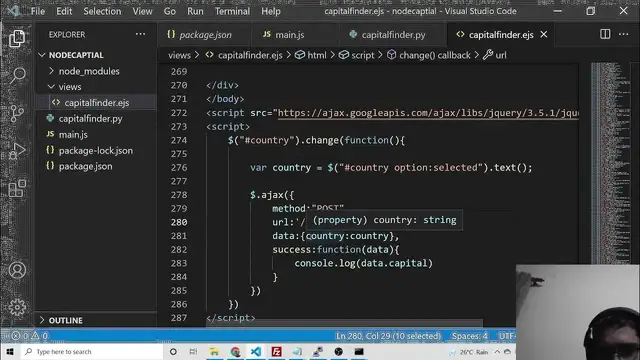Click the errors count in status bar
Image resolution: width=640 pixels, height=360 pixels.
pyautogui.click(x=20, y=336)
